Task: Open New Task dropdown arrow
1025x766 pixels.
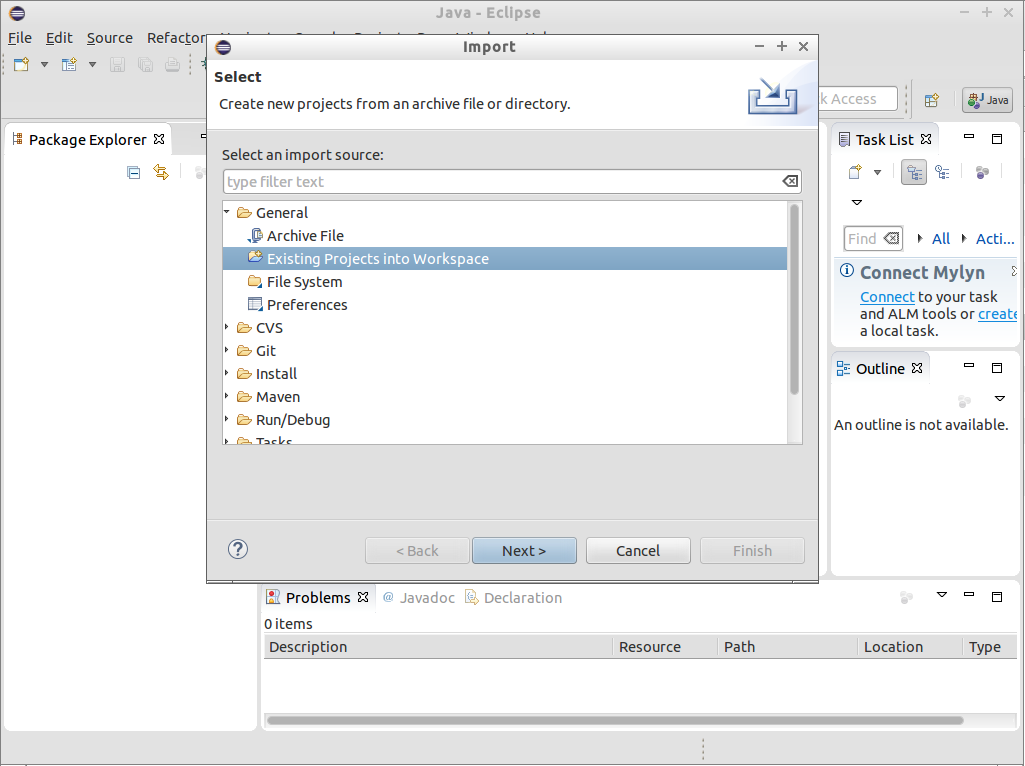Action: coord(877,173)
